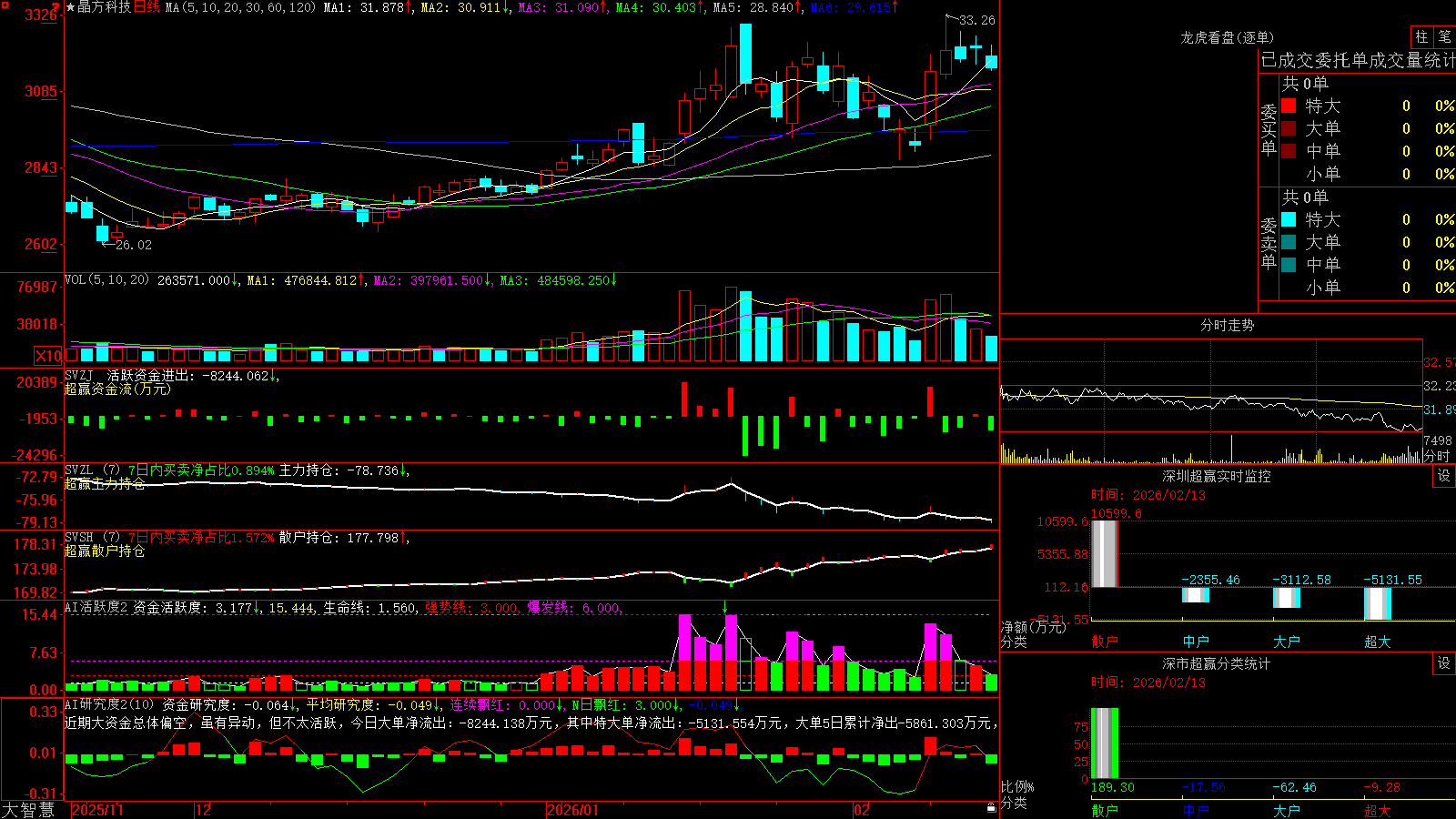Click the MA2: 30.911 value
1456x819 pixels.
pos(460,7)
